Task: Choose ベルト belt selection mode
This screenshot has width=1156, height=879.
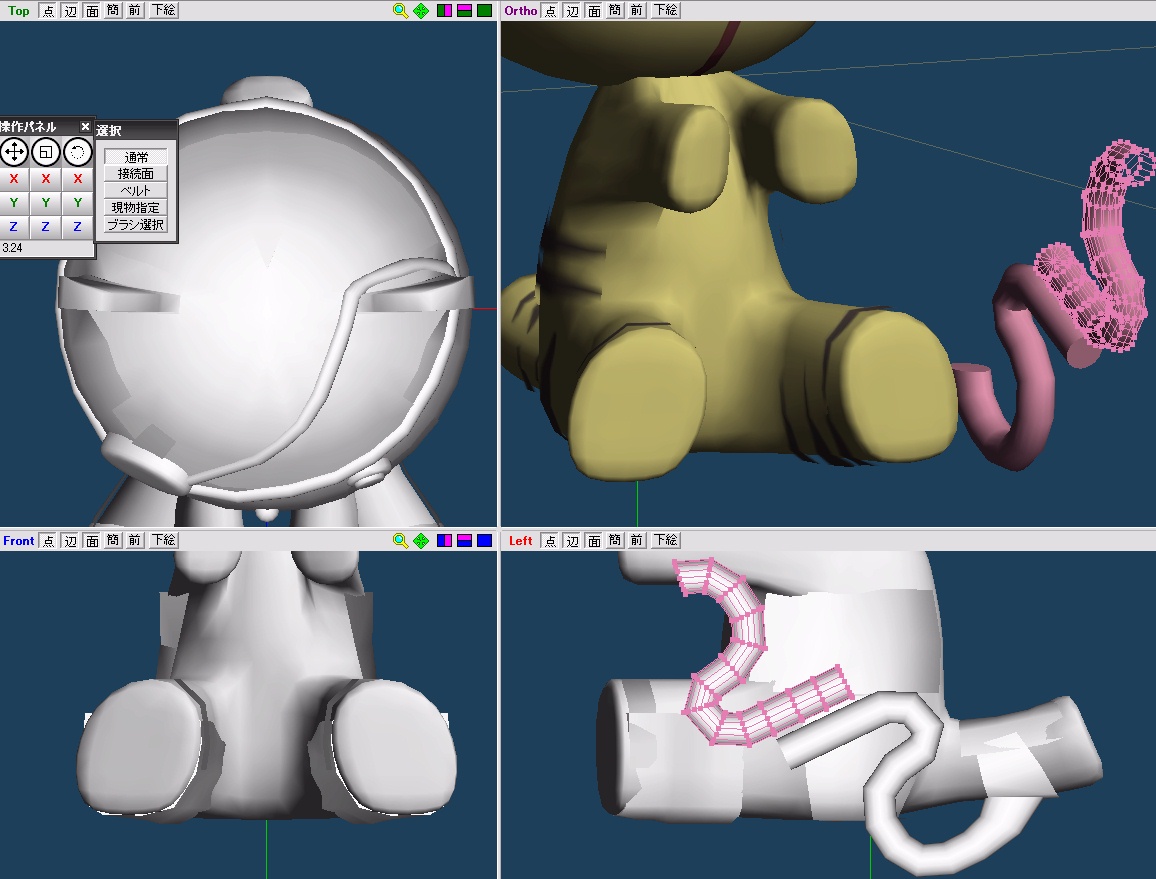Action: 135,191
